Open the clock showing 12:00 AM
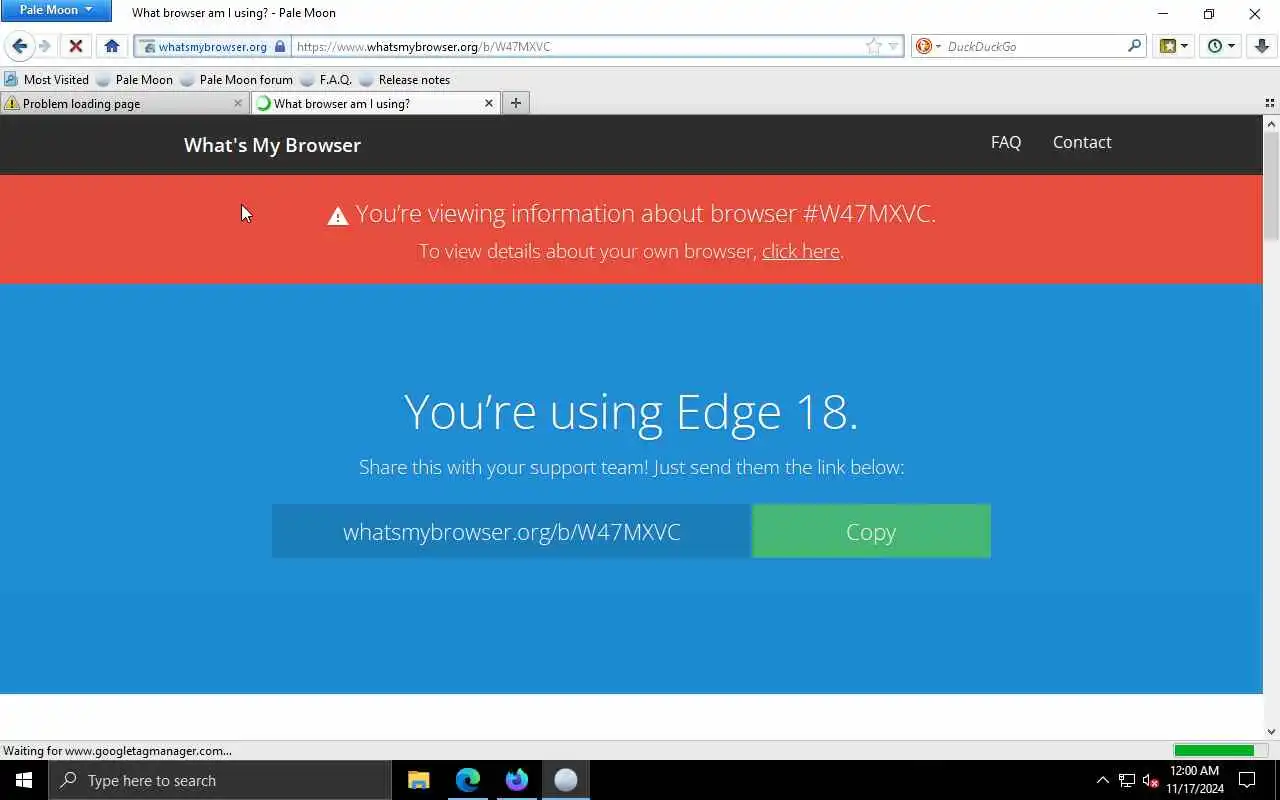1280x800 pixels. click(1194, 780)
